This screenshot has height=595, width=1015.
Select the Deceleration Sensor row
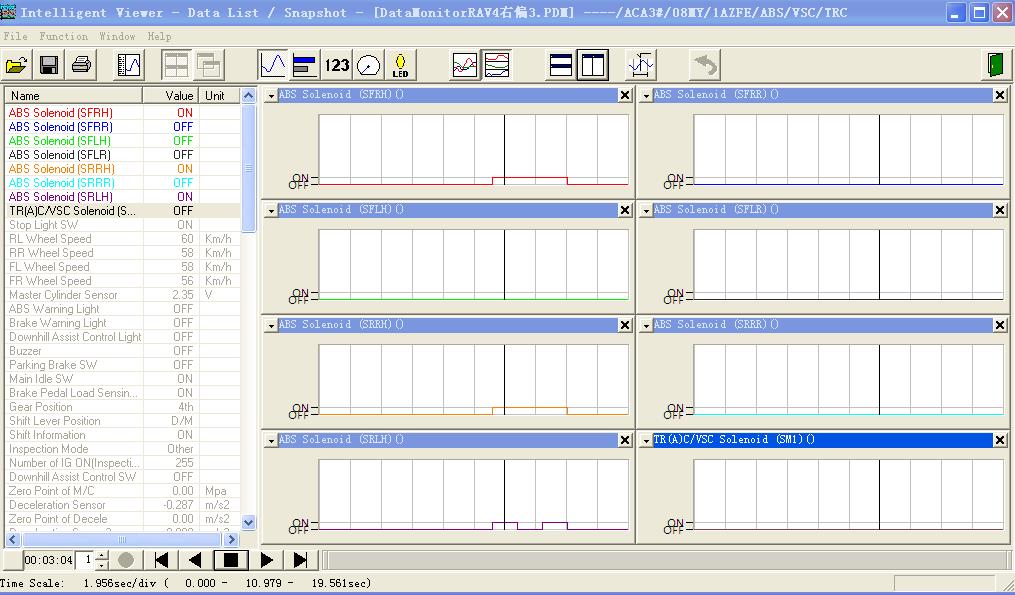click(x=123, y=505)
